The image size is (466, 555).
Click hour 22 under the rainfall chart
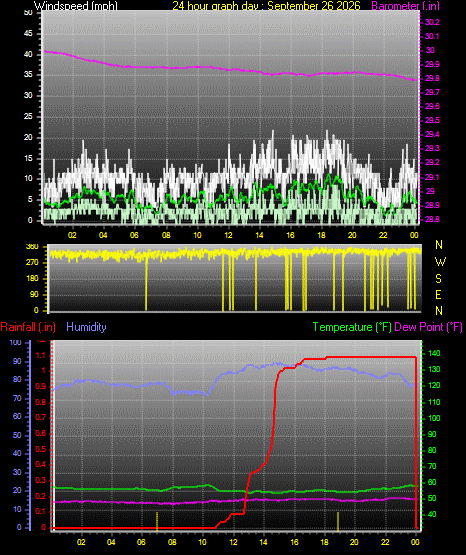(385, 542)
